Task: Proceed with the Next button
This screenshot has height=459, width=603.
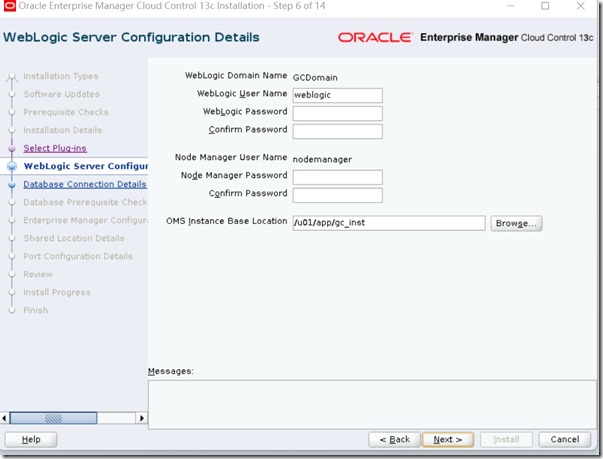Action: pyautogui.click(x=448, y=439)
